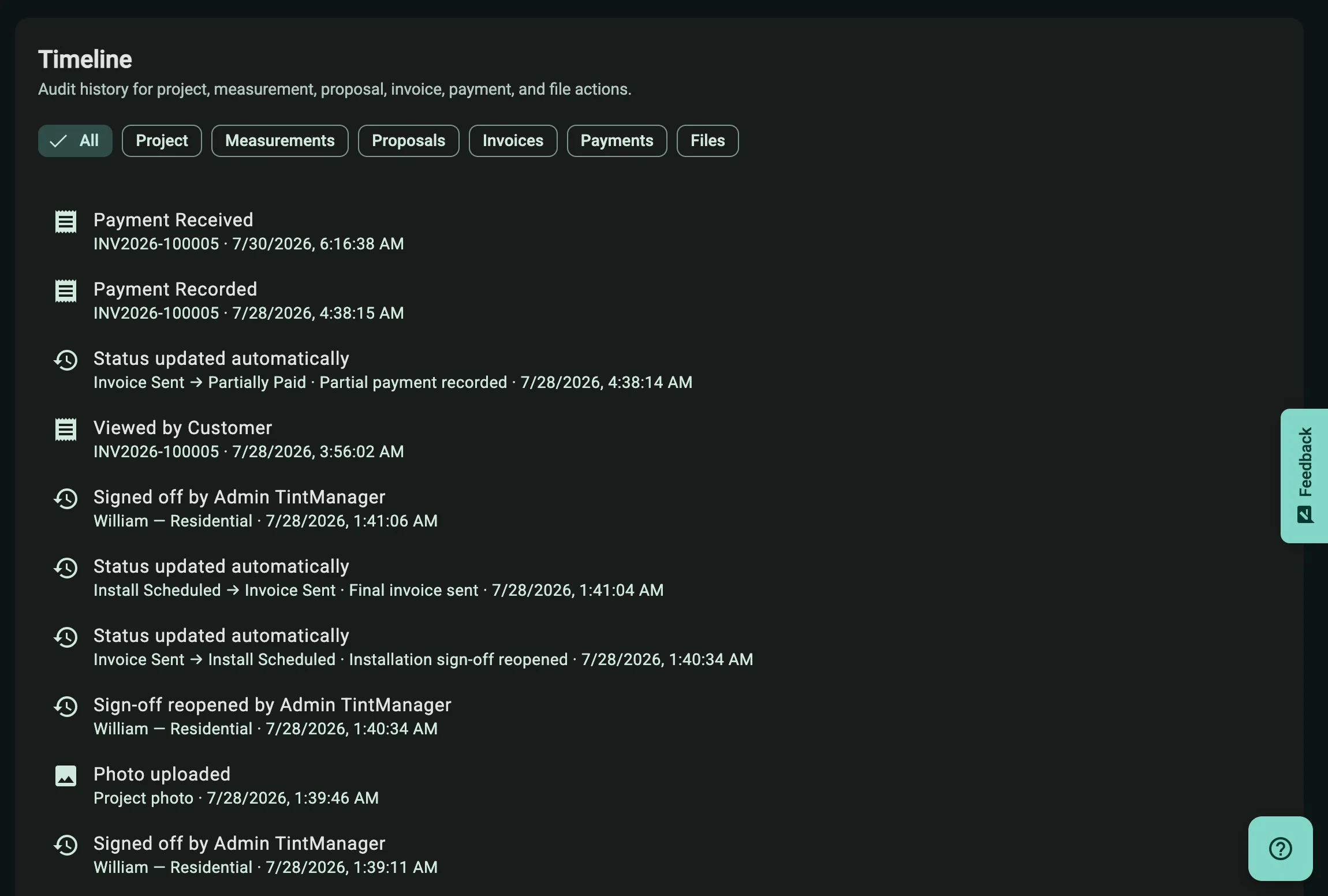This screenshot has width=1328, height=896.
Task: Click the Photo uploaded entry title
Action: [162, 774]
